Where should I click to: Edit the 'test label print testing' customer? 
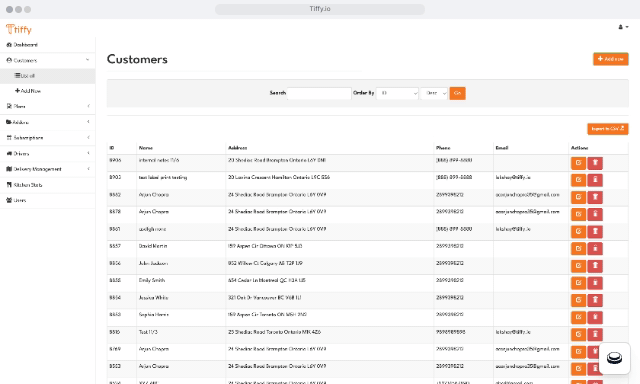(578, 180)
